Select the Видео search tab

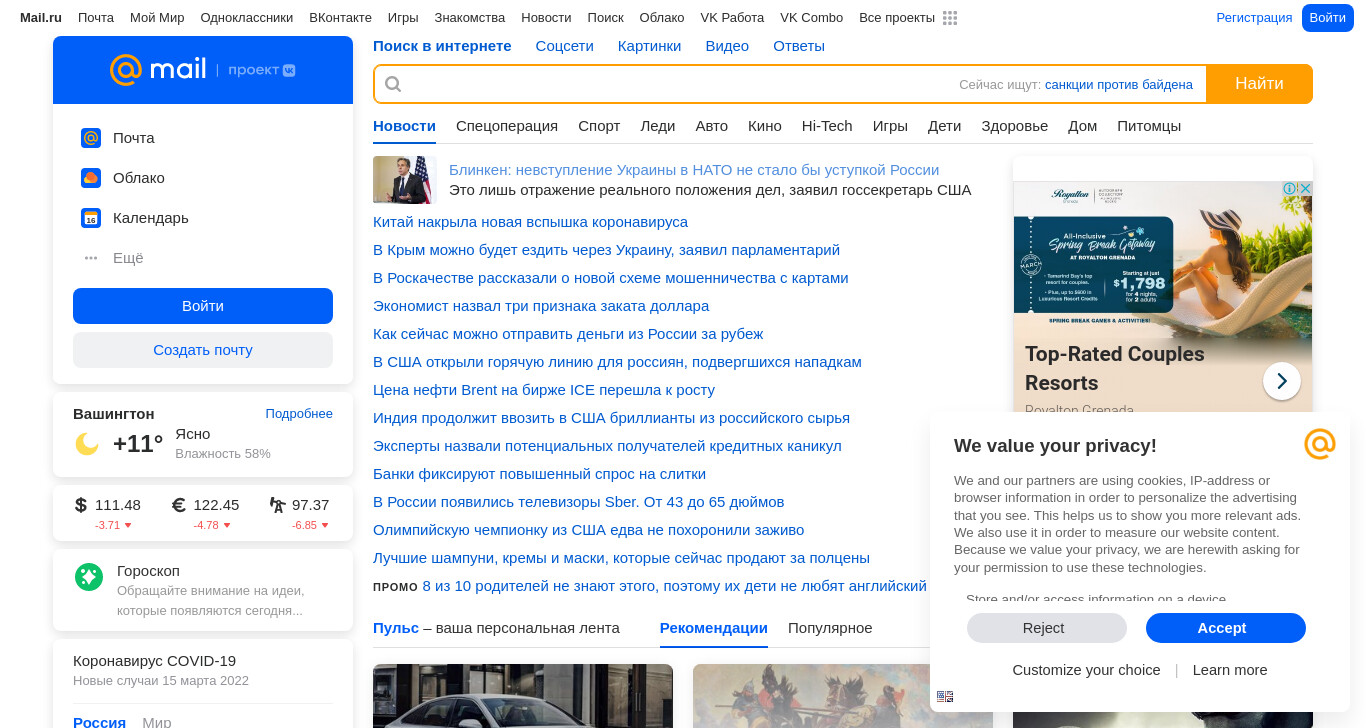[727, 46]
